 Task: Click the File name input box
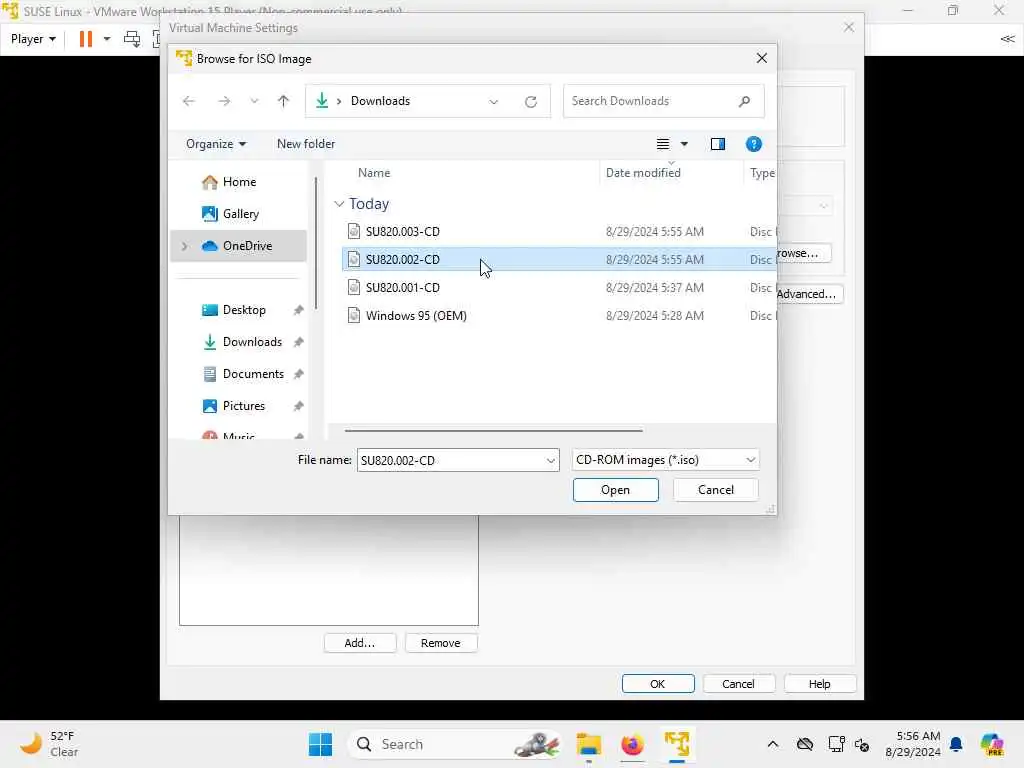click(x=451, y=460)
